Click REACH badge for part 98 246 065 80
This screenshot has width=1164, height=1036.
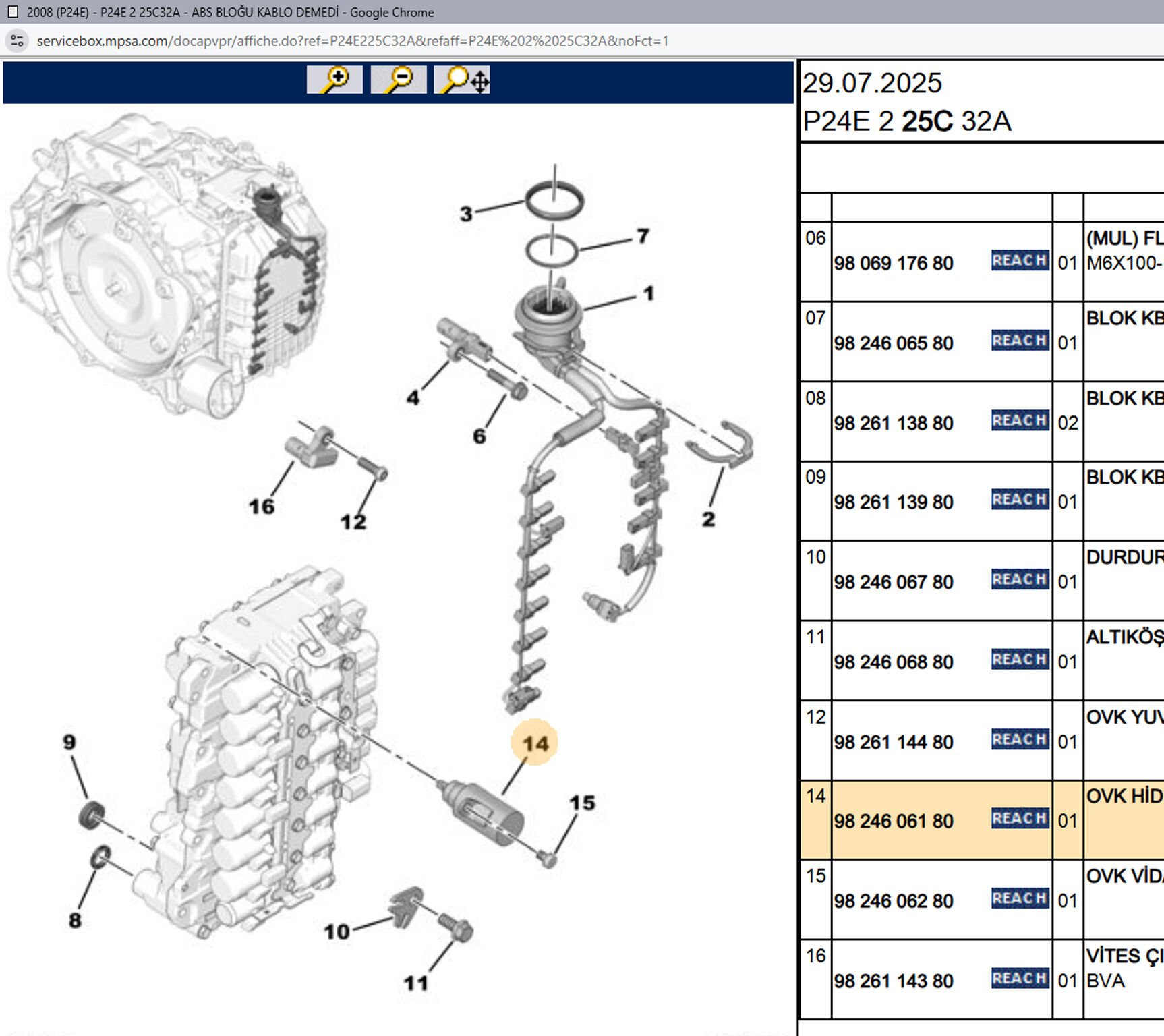pyautogui.click(x=1019, y=341)
